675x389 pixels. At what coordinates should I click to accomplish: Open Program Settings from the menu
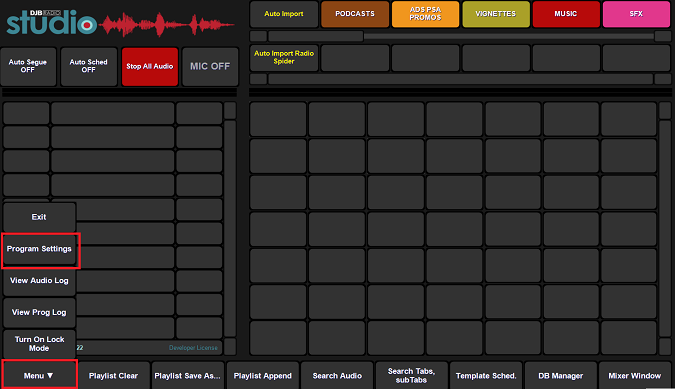point(39,249)
